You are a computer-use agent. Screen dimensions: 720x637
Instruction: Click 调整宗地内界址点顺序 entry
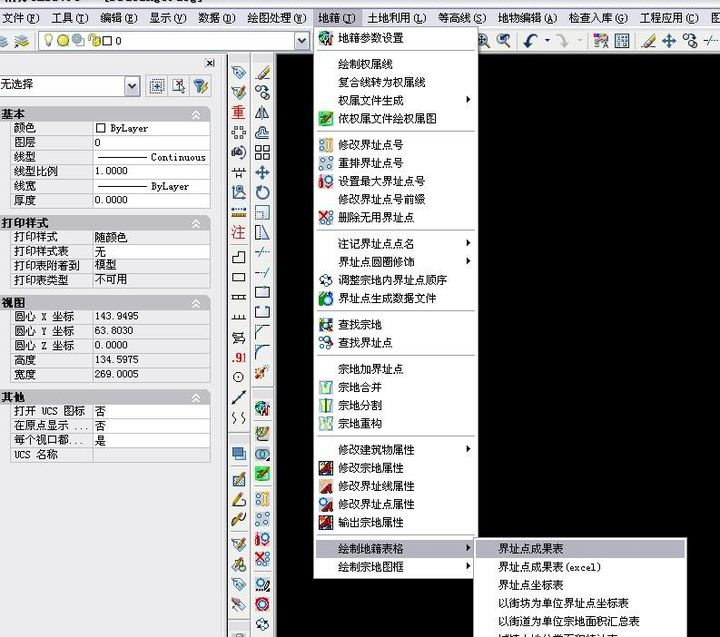point(395,280)
